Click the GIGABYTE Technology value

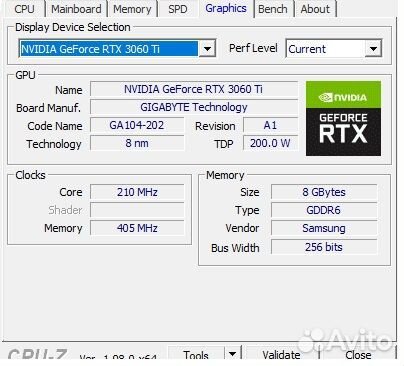pos(194,107)
